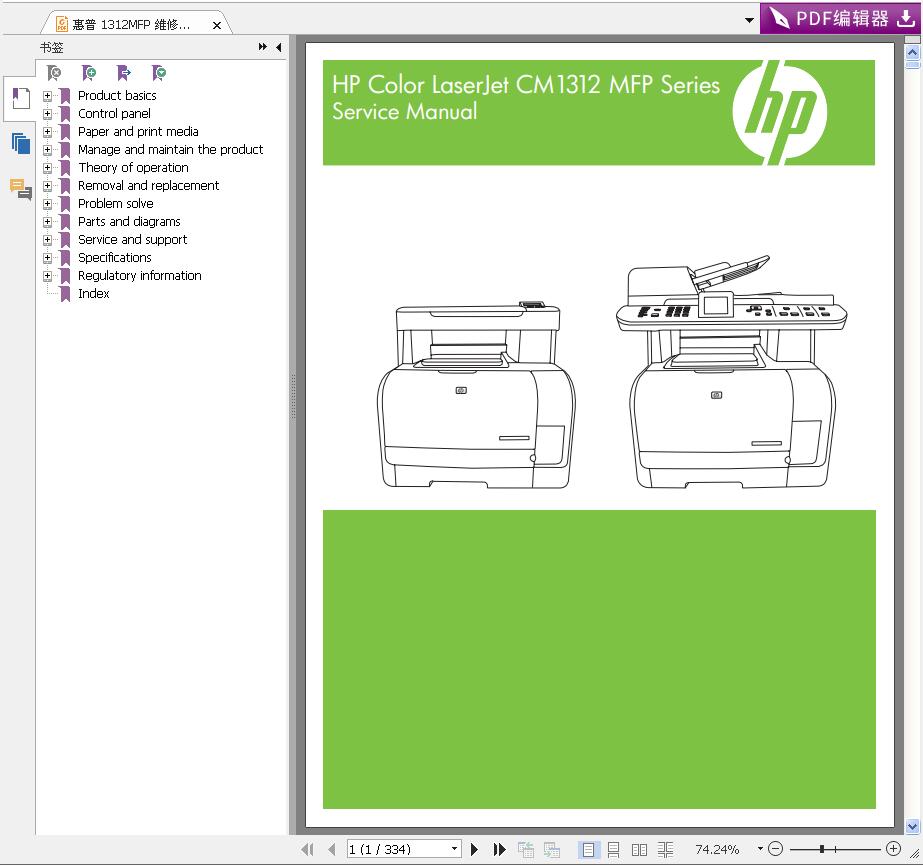Open the Parts and diagrams bookmark
This screenshot has width=923, height=866.
[x=130, y=222]
